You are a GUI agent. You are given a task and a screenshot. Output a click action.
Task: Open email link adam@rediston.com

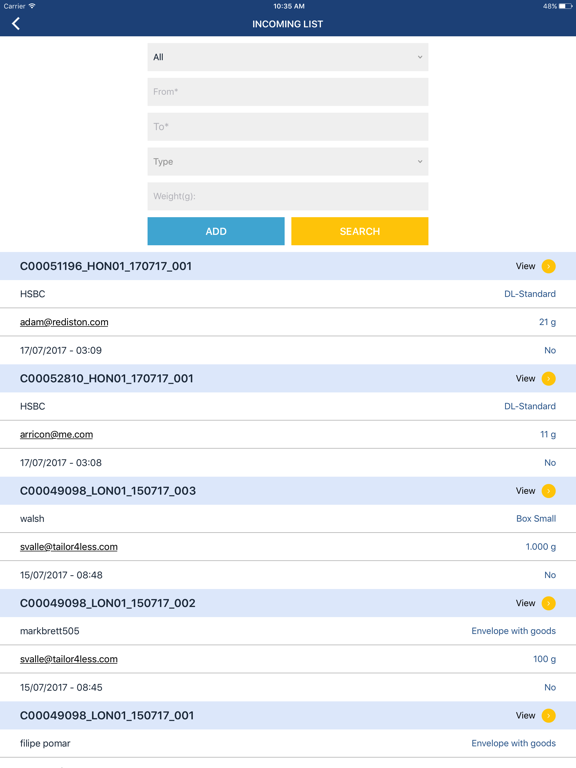(64, 322)
